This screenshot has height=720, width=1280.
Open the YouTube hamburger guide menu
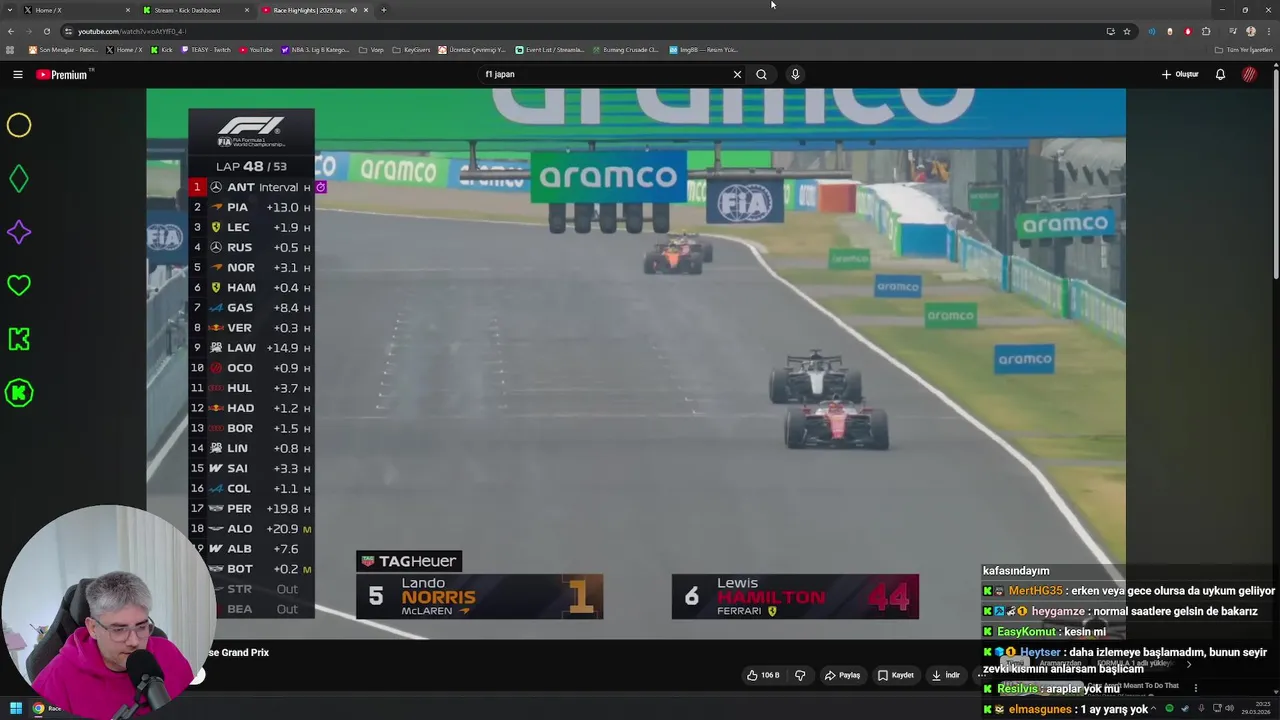17,74
